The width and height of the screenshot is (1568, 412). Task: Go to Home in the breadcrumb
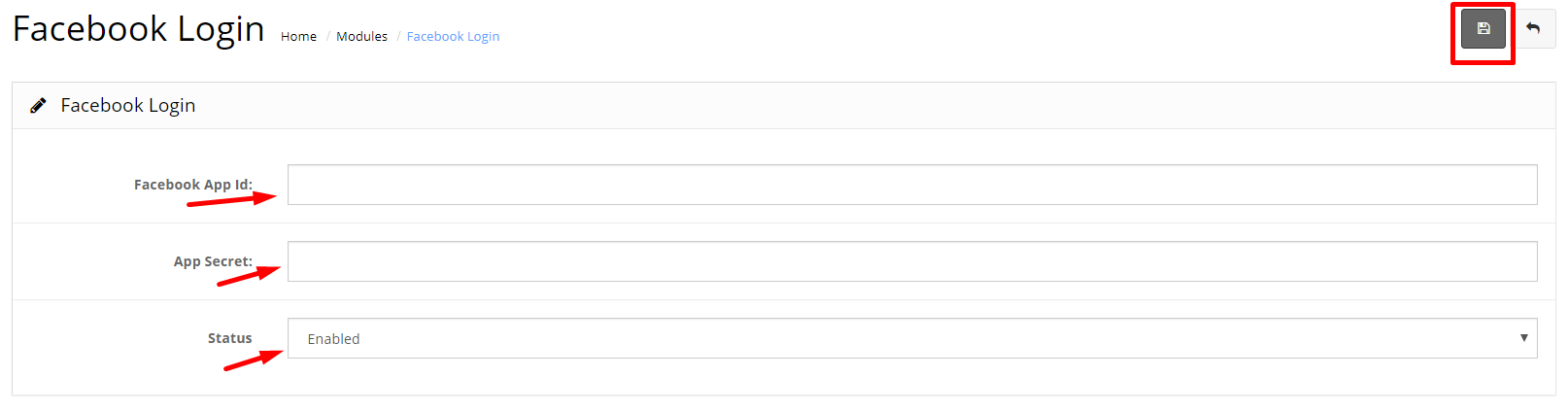click(x=298, y=36)
